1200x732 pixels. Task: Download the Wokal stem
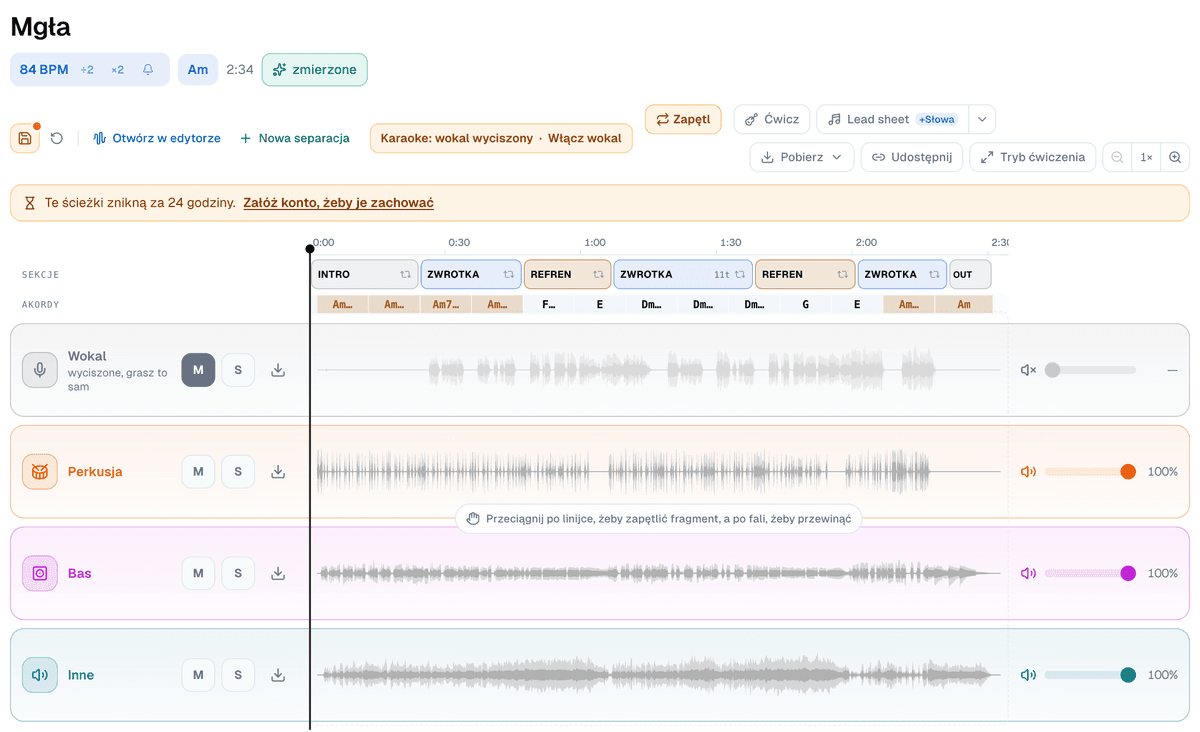pos(278,370)
